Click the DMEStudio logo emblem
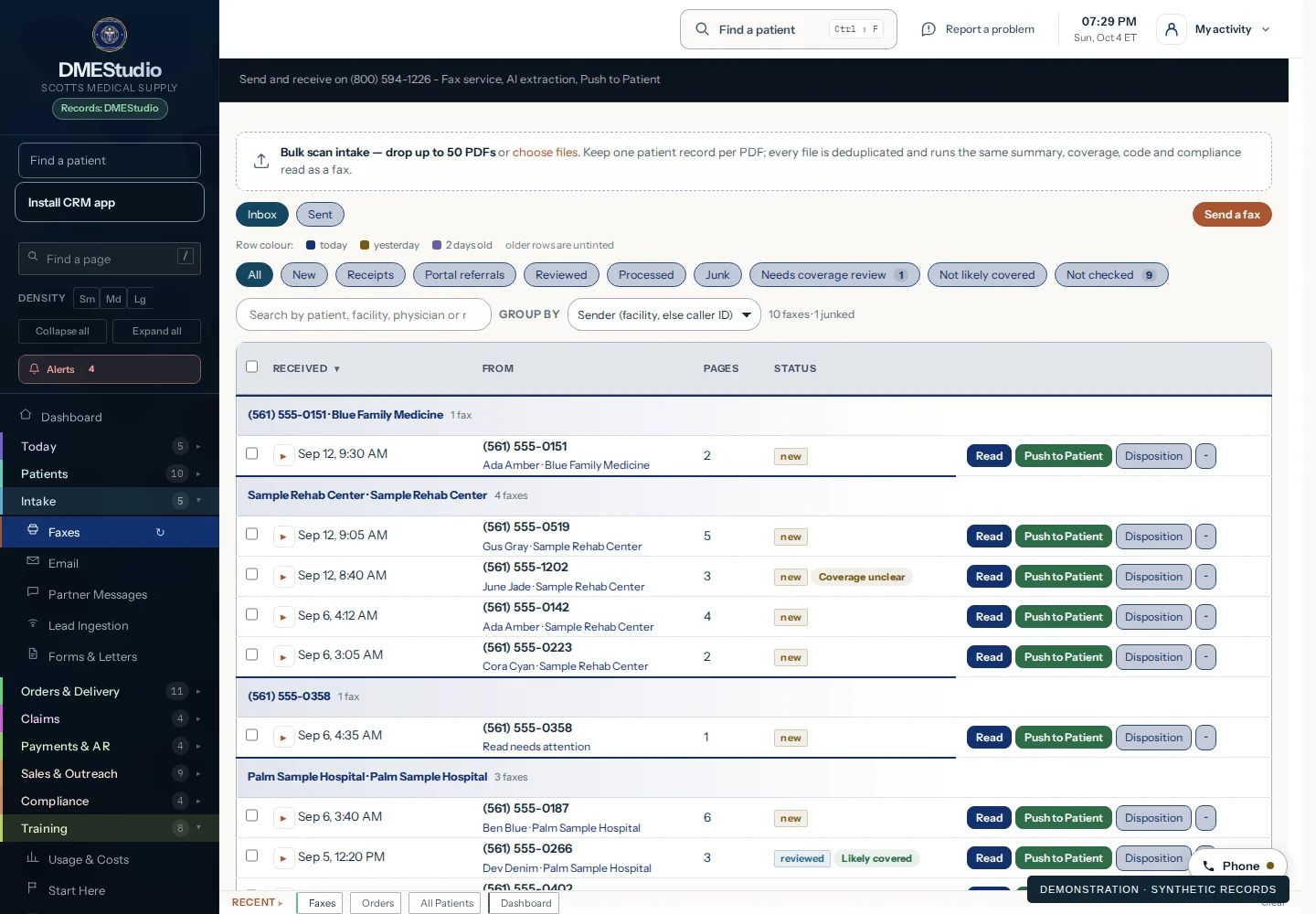 (x=110, y=35)
